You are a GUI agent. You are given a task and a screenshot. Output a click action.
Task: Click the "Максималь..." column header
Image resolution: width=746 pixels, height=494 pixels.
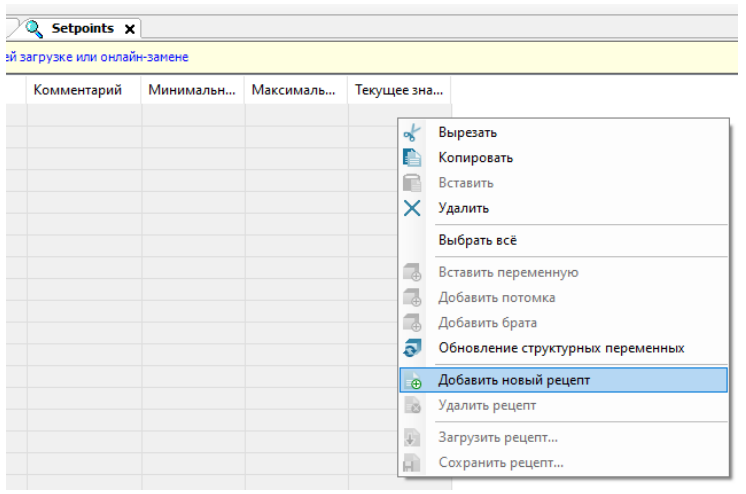tap(294, 90)
